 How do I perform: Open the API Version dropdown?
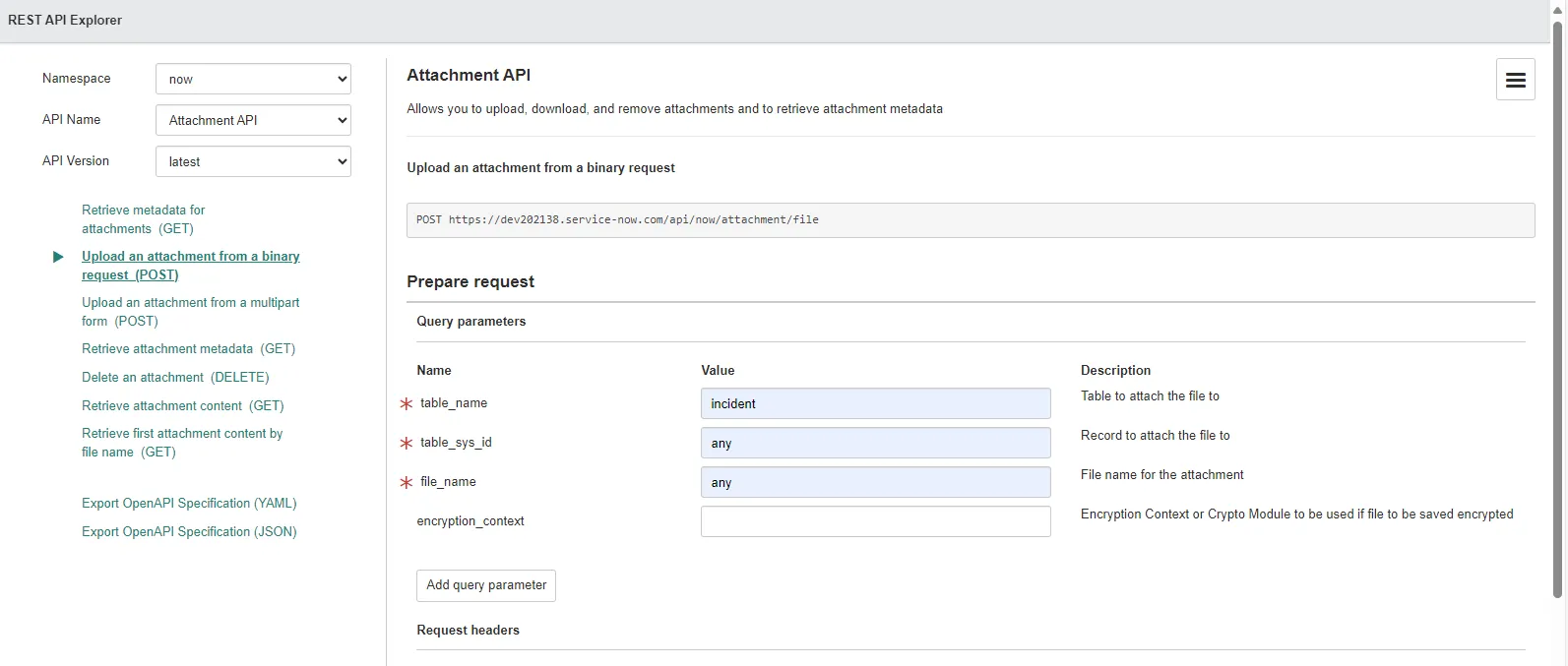coord(253,161)
